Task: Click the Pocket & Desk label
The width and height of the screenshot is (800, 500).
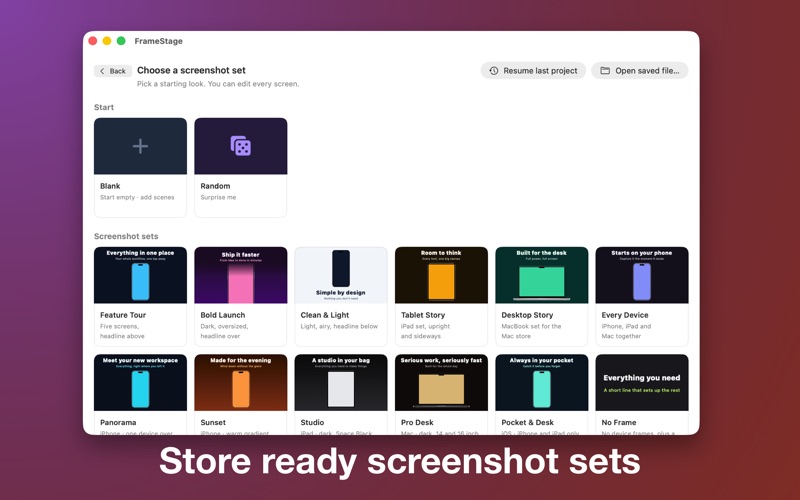Action: point(528,422)
